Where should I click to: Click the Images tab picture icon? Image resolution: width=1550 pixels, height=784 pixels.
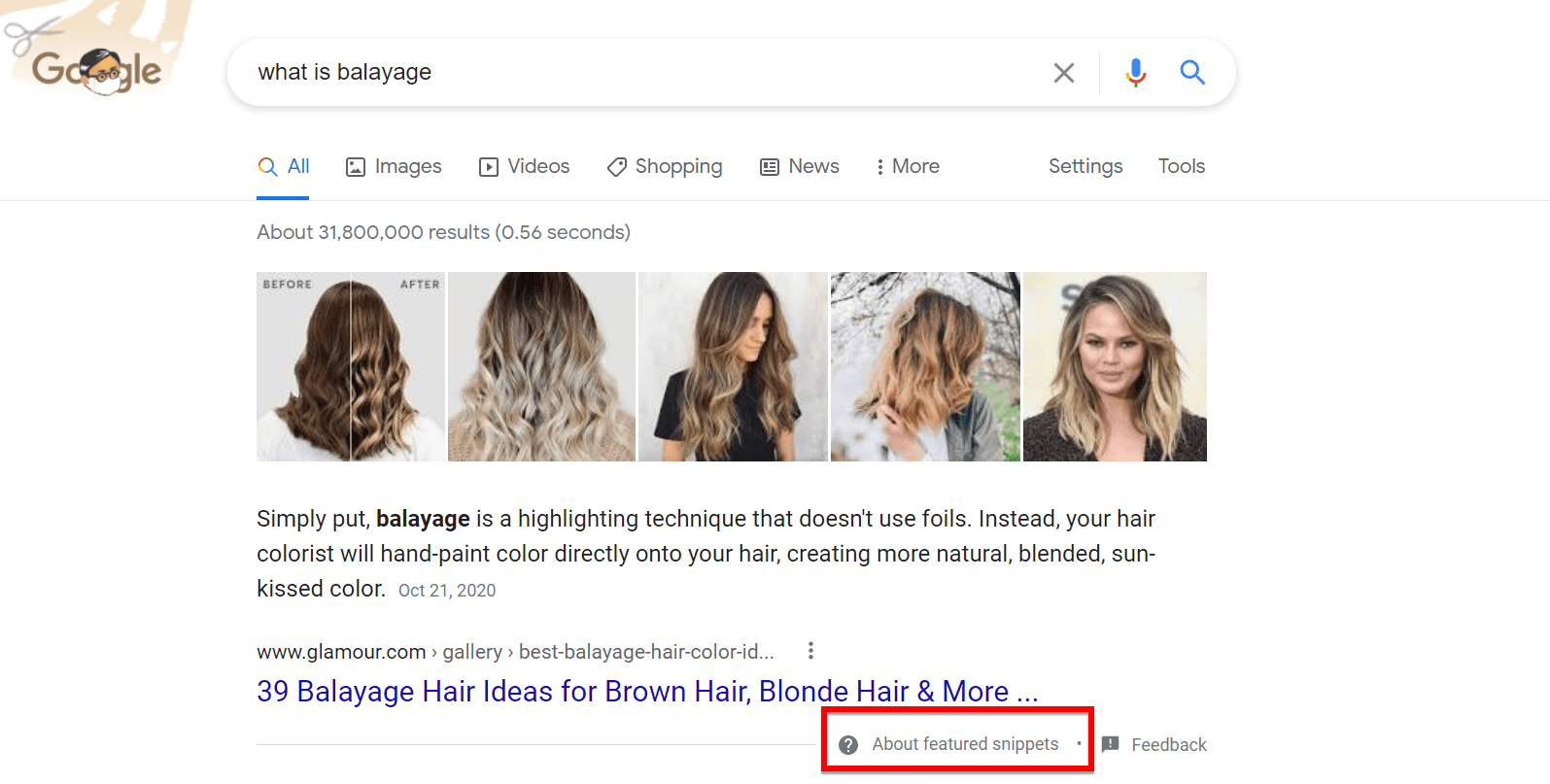point(356,167)
